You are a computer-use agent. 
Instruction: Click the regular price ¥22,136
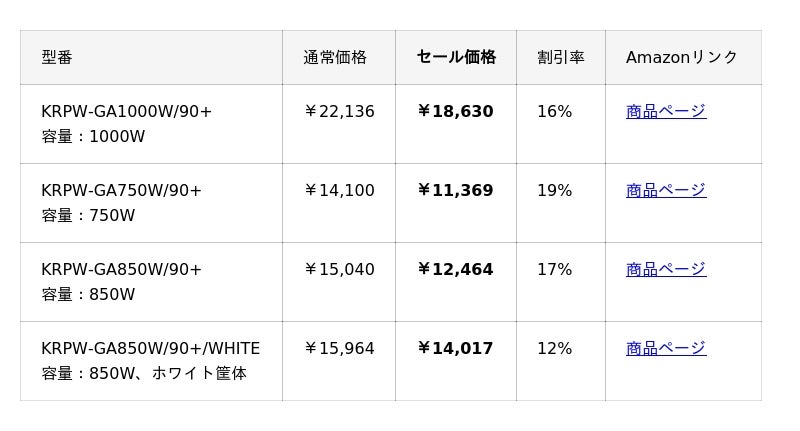point(339,111)
